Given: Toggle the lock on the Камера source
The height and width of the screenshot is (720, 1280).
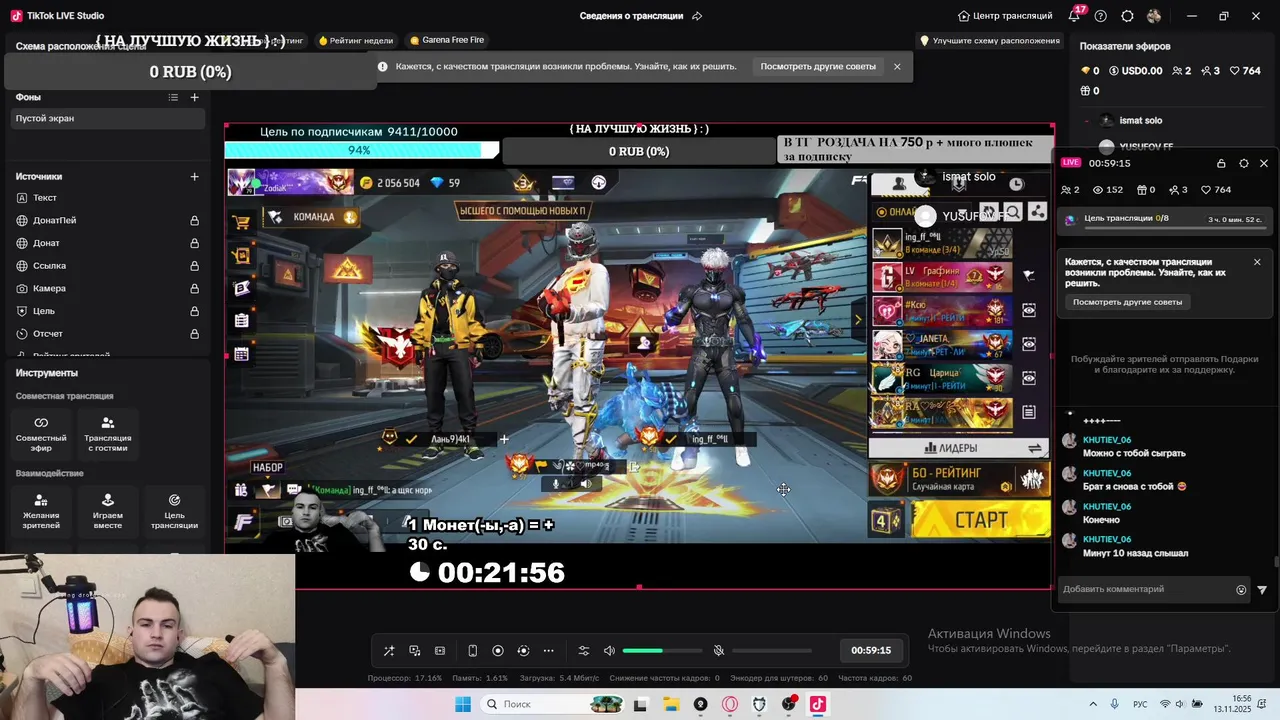Looking at the screenshot, I should click(x=194, y=289).
